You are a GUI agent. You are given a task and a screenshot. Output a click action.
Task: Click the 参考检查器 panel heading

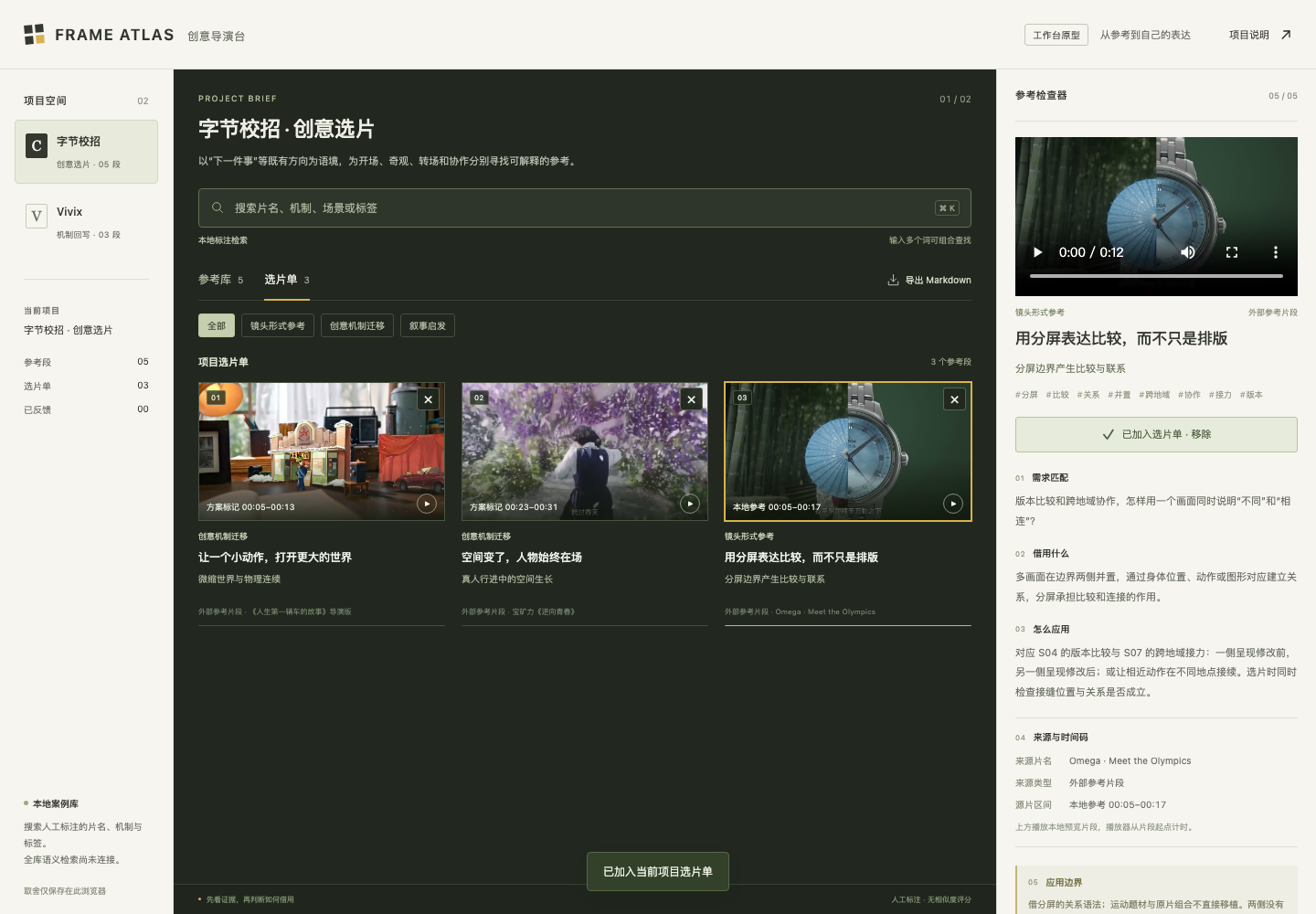coord(1041,95)
